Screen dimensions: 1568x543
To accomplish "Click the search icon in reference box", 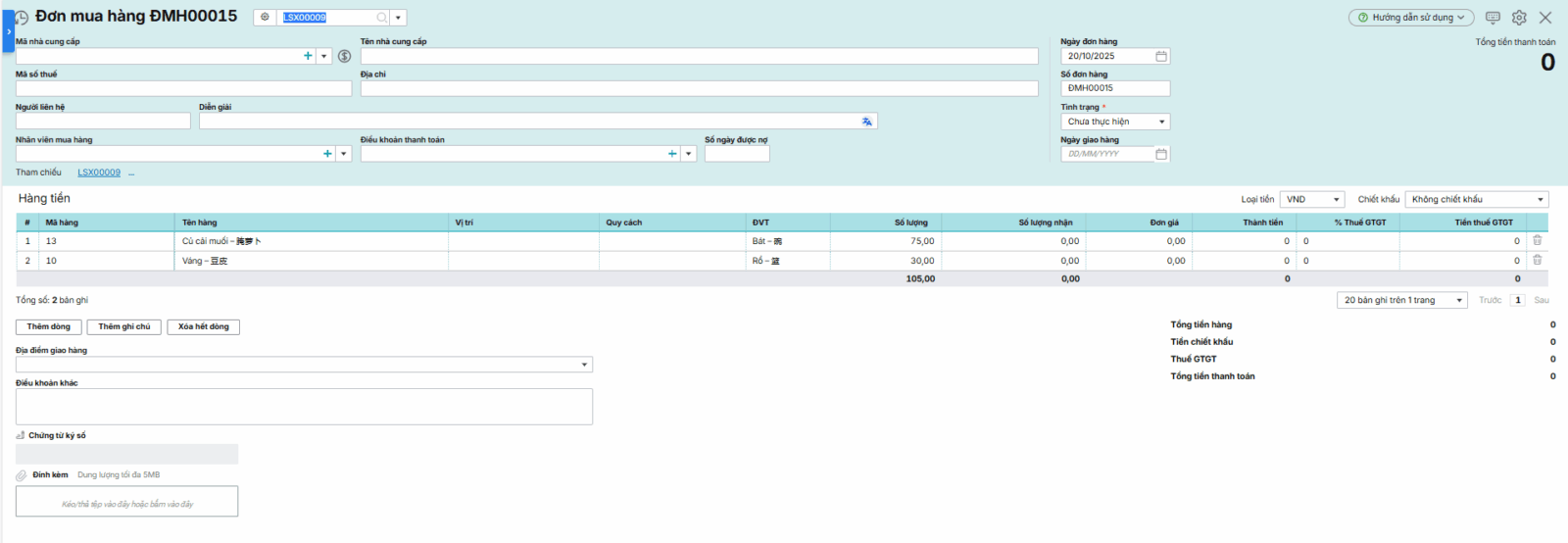I will point(381,18).
